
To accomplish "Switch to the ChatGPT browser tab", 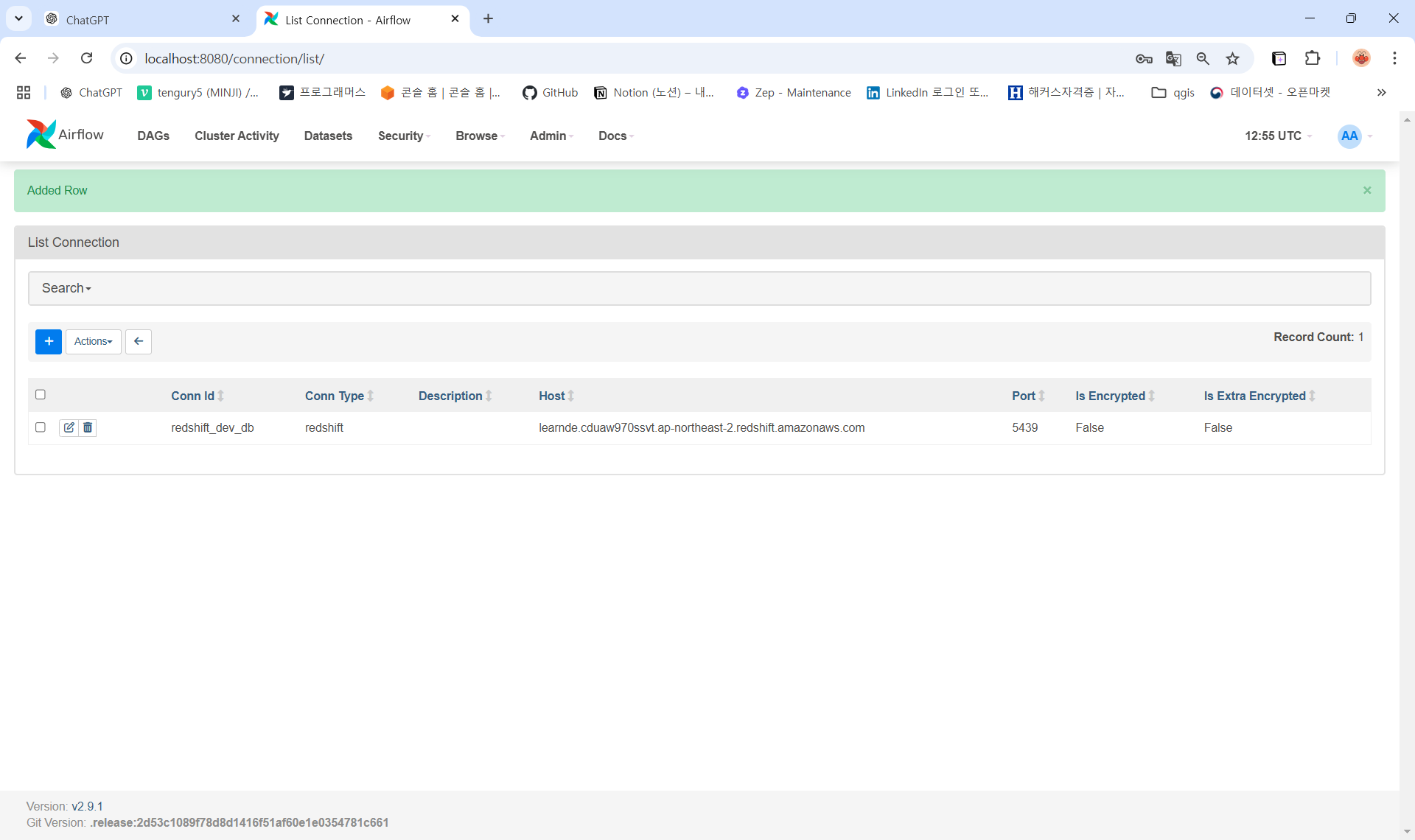I will 133,20.
